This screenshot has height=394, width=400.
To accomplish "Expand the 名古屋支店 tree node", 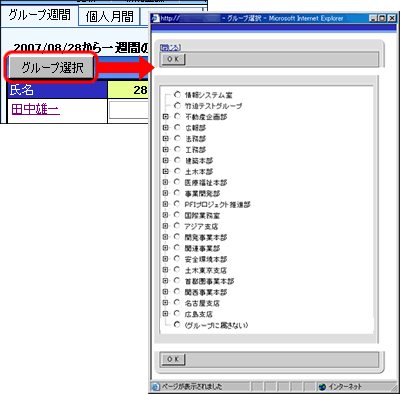I will pyautogui.click(x=165, y=303).
